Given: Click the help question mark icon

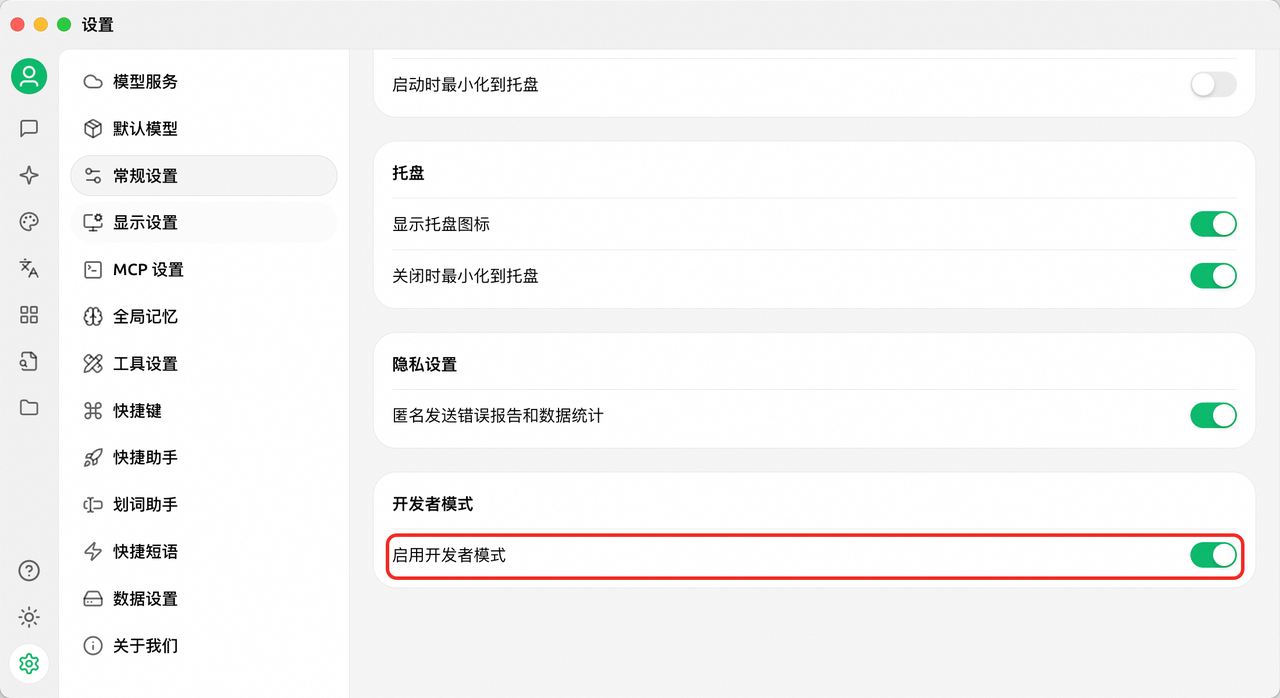Looking at the screenshot, I should 29,571.
